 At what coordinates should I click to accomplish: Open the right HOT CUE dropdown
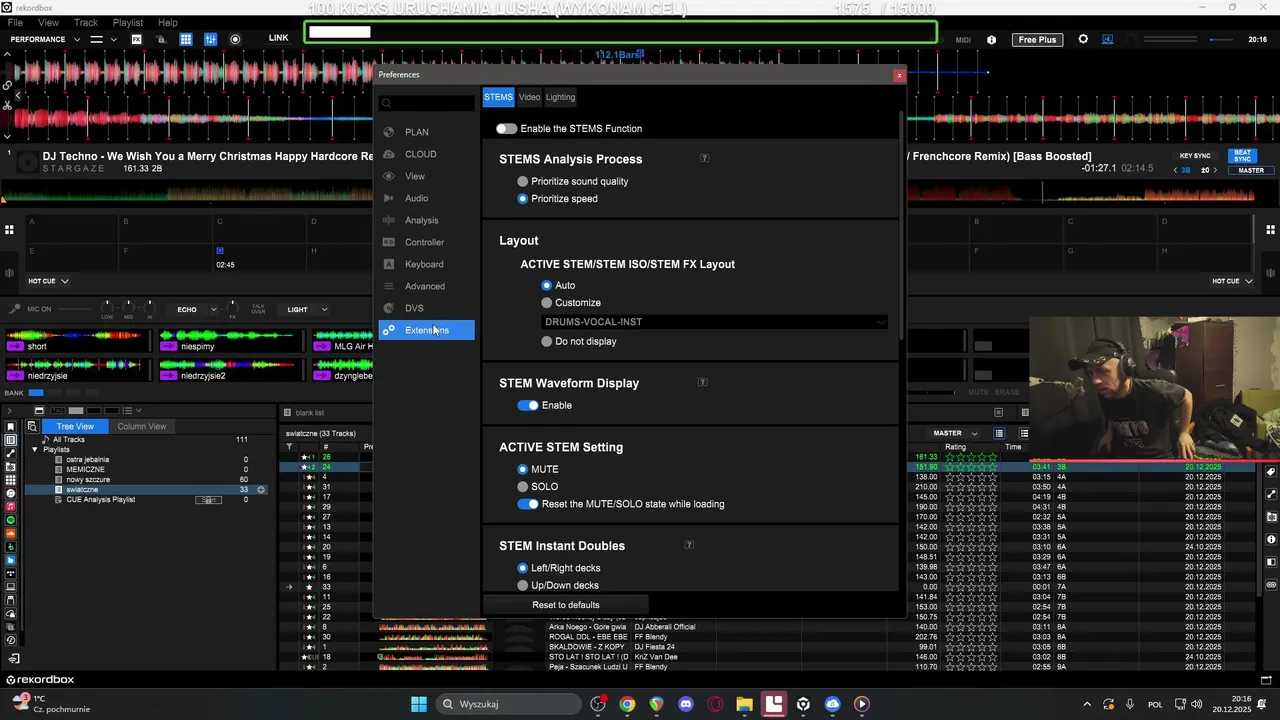click(1232, 281)
